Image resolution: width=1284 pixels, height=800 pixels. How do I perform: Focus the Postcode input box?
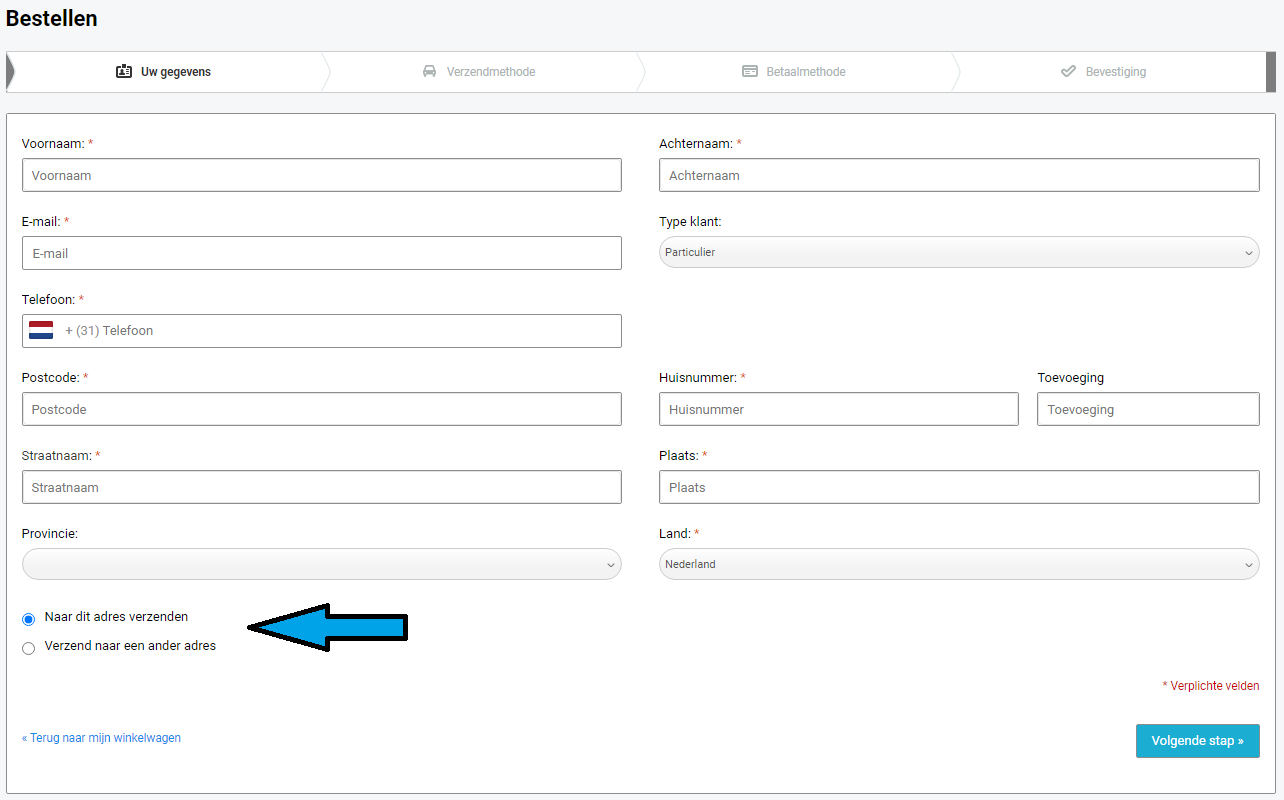[x=321, y=410]
